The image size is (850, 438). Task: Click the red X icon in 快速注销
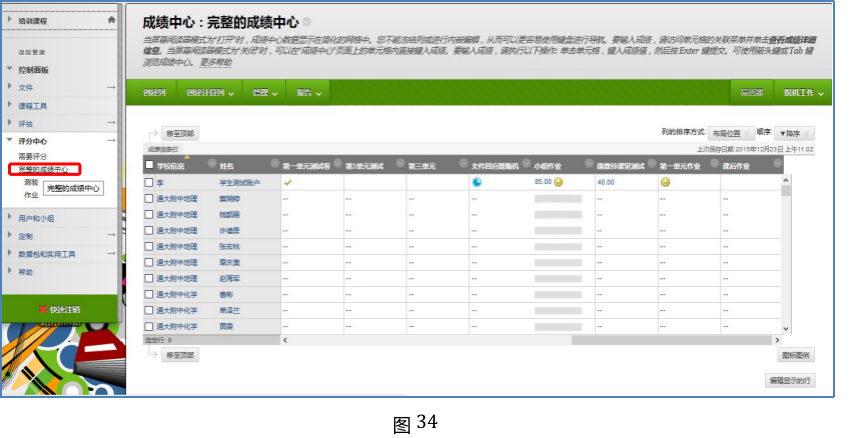click(43, 309)
